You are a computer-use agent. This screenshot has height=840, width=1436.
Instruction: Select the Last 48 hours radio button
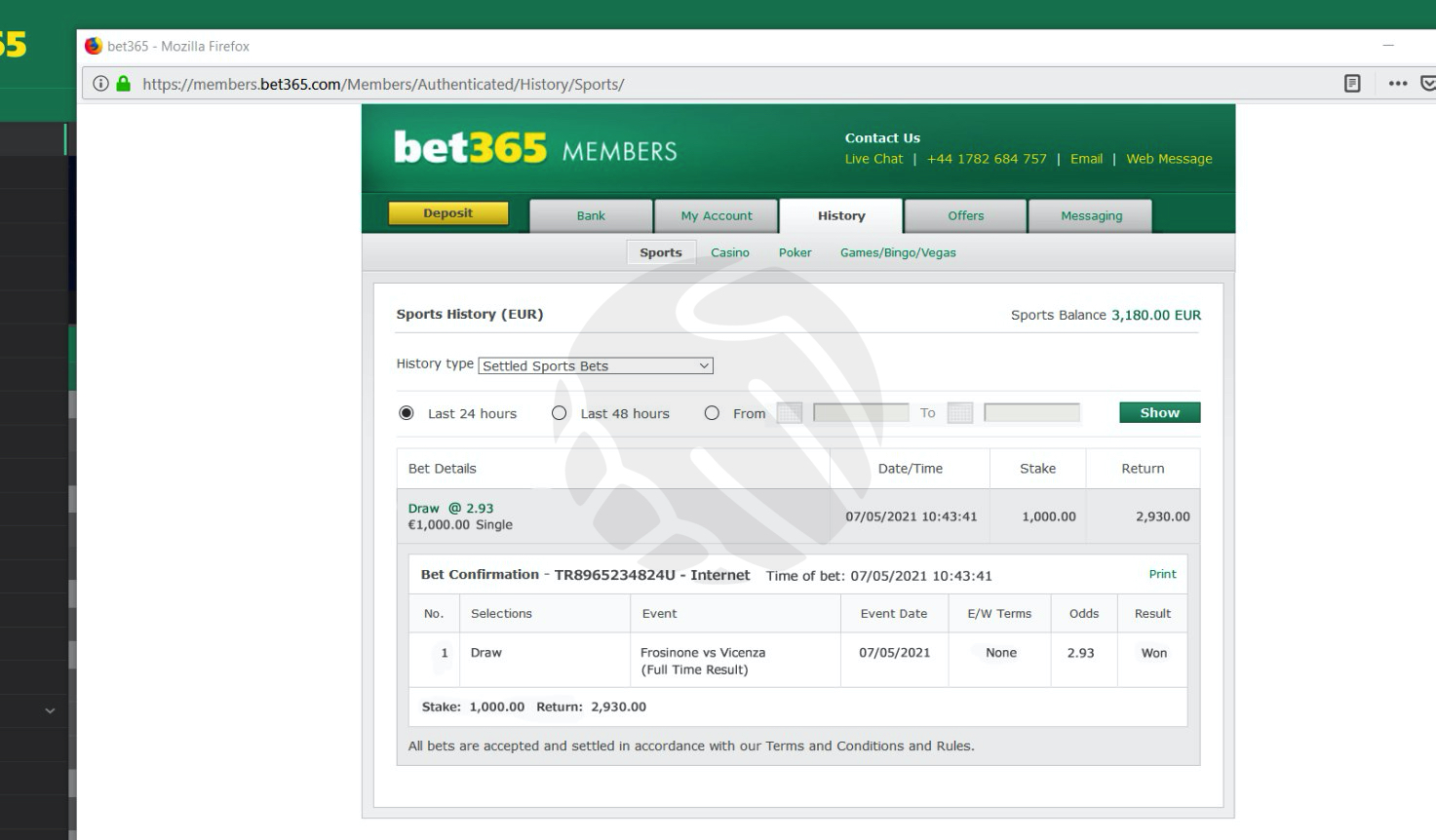559,413
